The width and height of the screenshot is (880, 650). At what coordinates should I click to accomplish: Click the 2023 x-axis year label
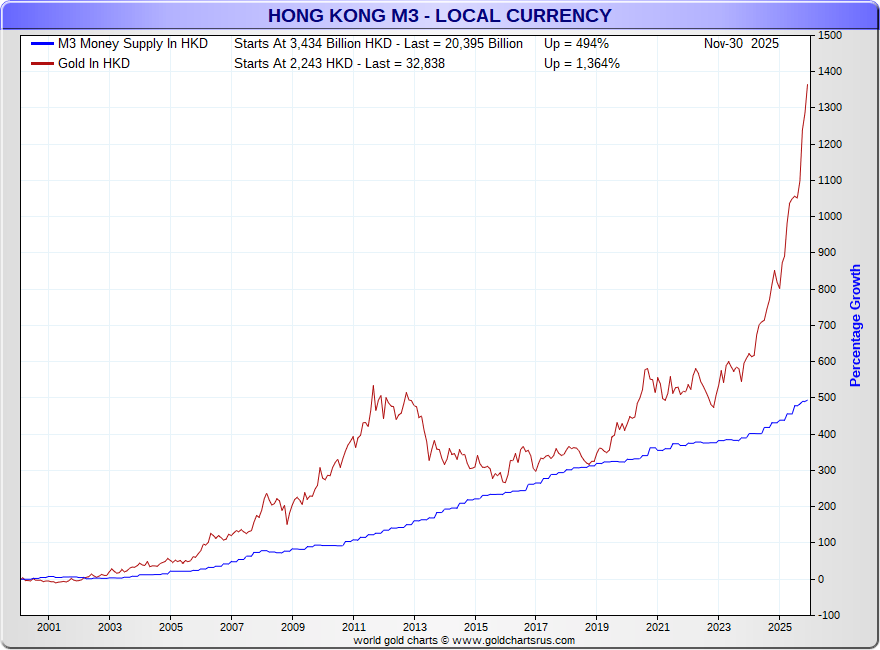click(x=719, y=627)
